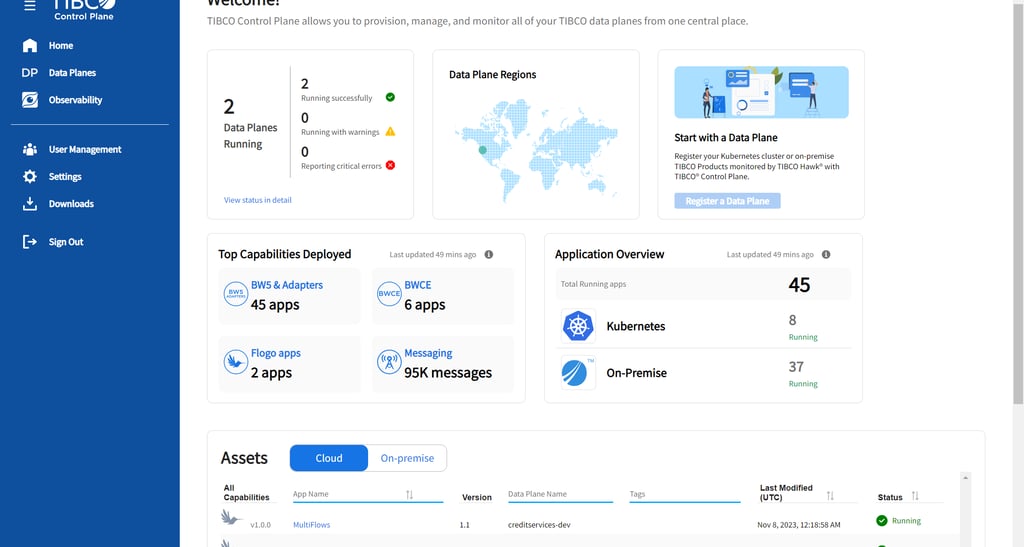This screenshot has height=547, width=1024.
Task: Click the Kubernetes wheel icon
Action: click(578, 326)
